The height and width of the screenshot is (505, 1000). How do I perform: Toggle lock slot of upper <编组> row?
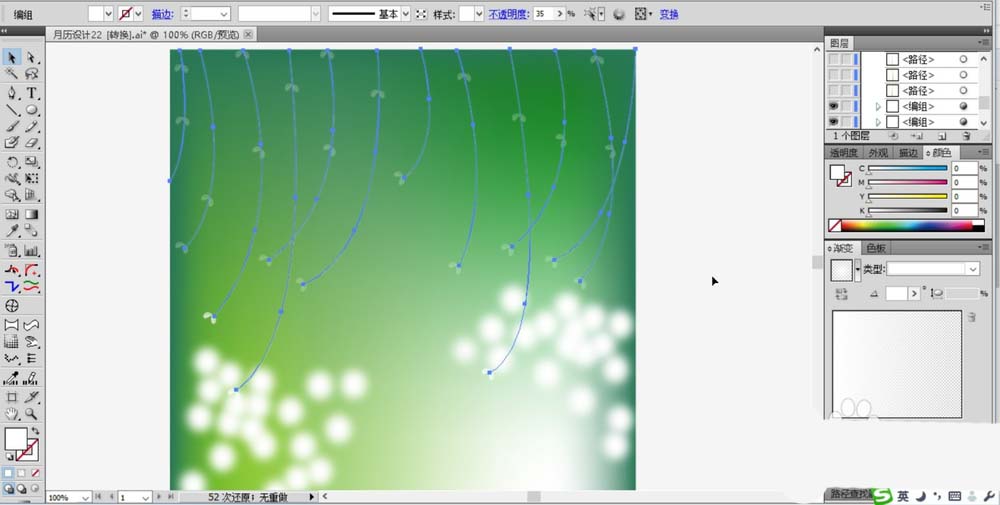[846, 106]
